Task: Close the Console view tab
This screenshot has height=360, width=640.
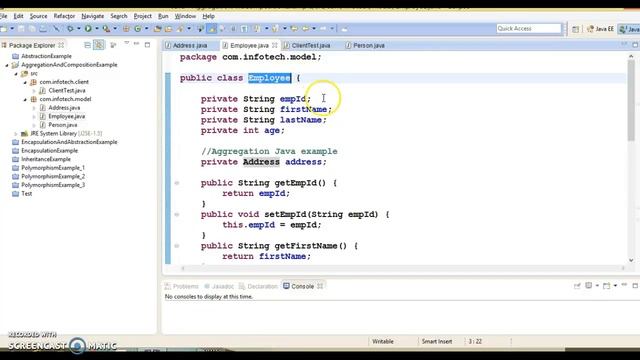Action: click(x=320, y=286)
